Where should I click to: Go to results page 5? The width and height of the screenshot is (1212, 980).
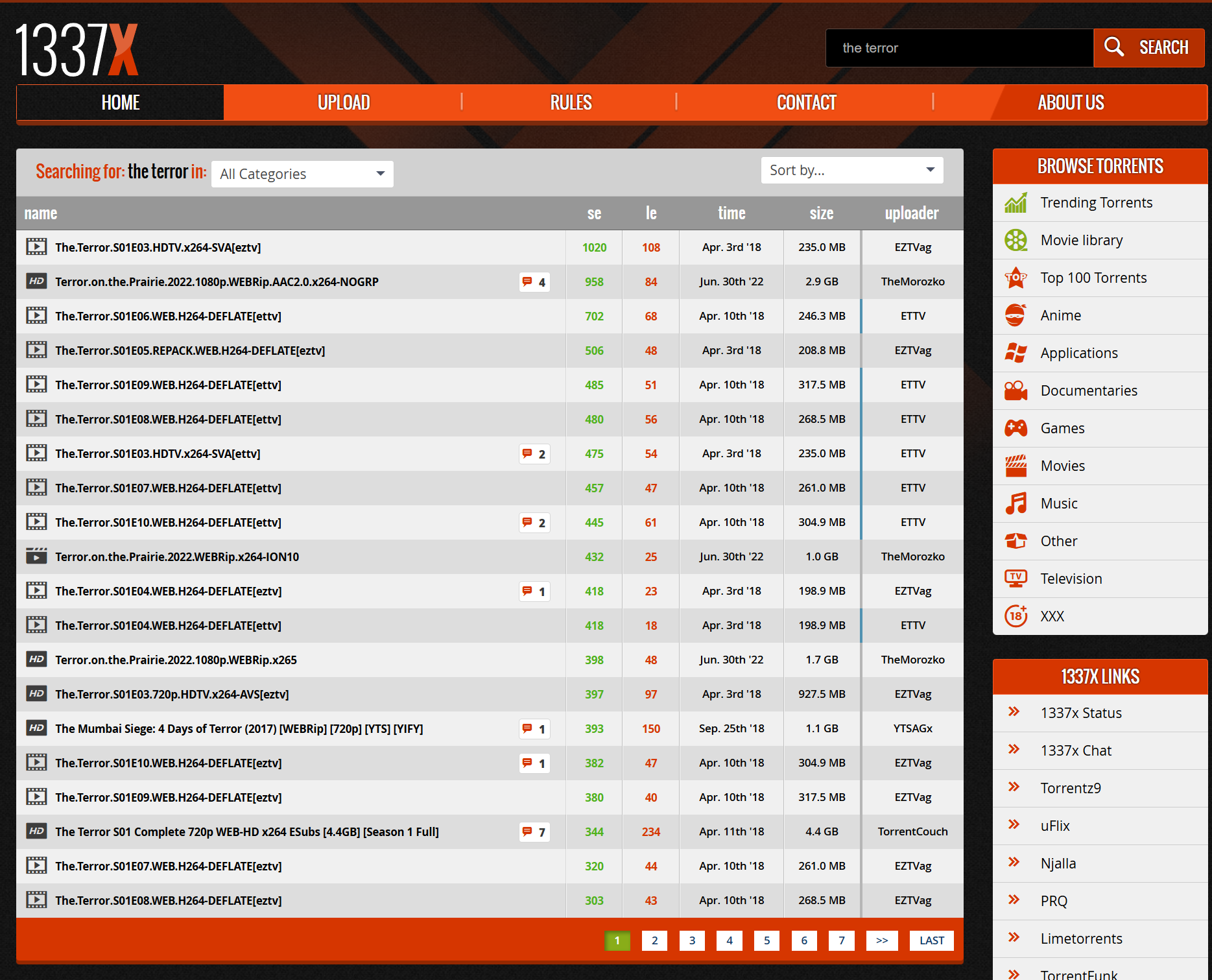click(x=767, y=940)
